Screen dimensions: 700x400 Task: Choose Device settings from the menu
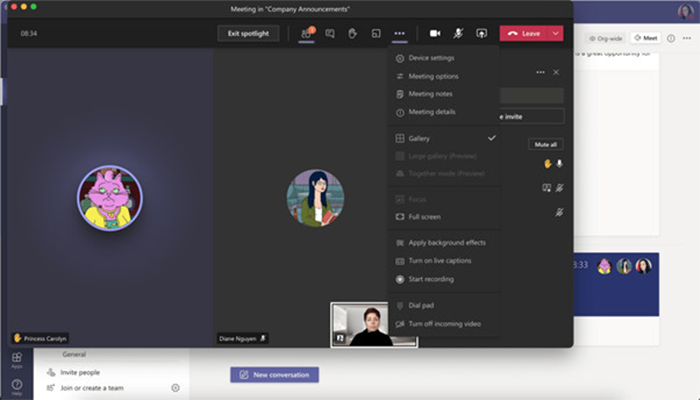[x=431, y=58]
